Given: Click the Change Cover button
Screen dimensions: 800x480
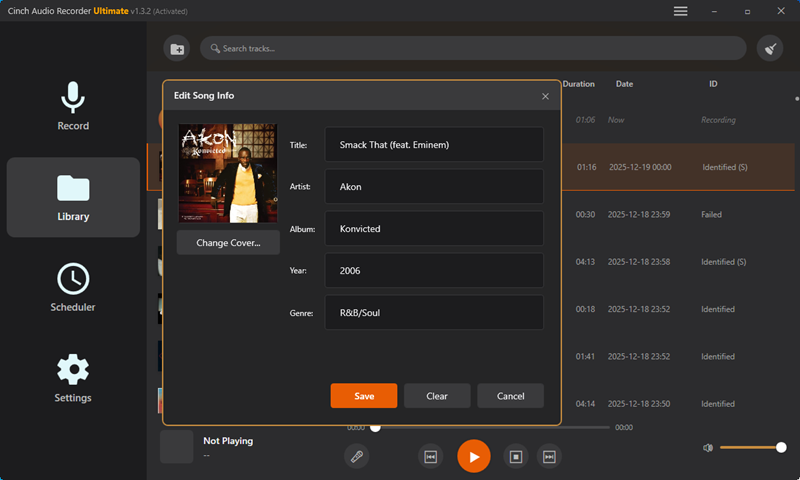Looking at the screenshot, I should click(228, 243).
